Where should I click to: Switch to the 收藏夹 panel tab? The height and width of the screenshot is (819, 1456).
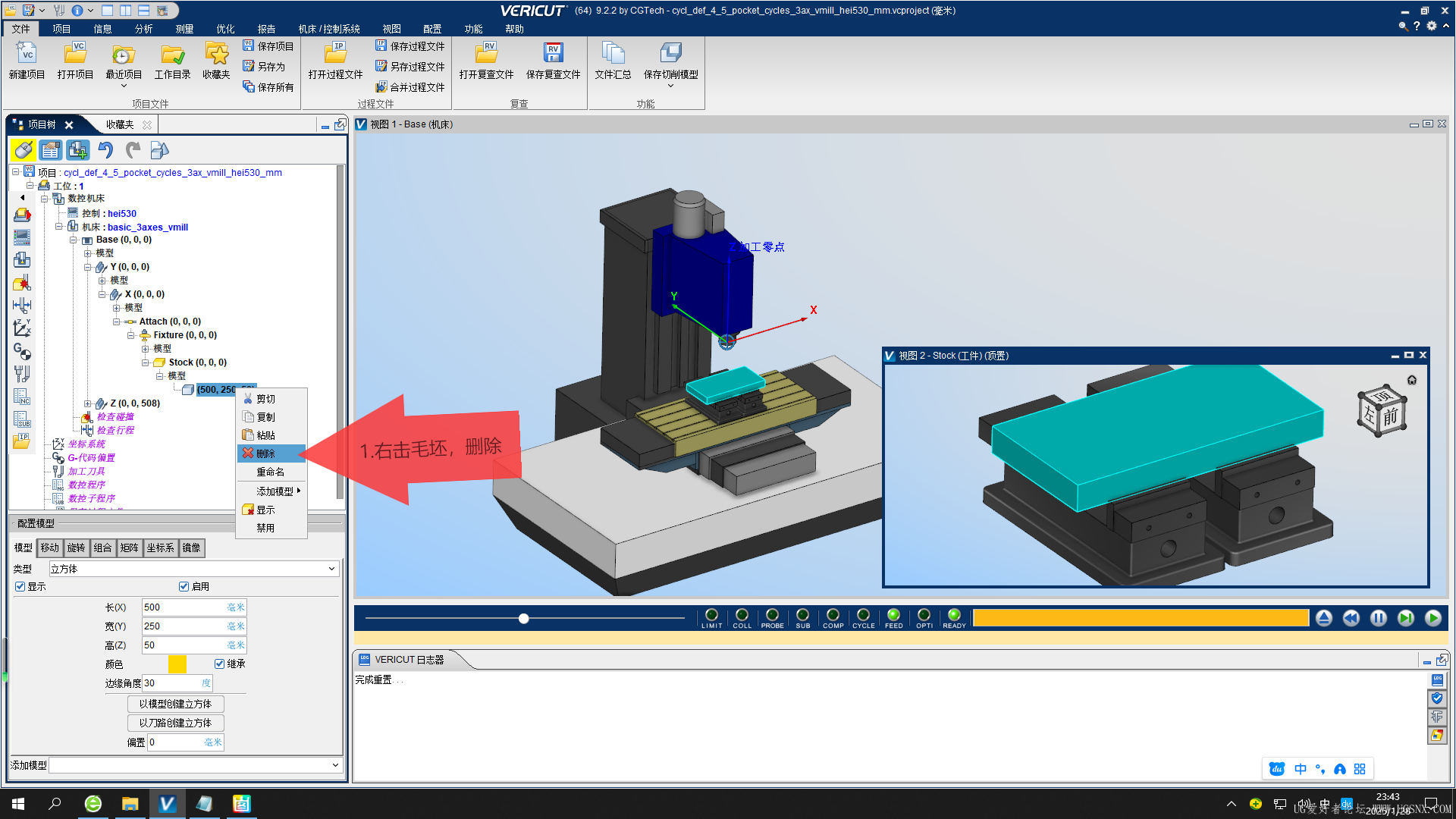(x=120, y=124)
